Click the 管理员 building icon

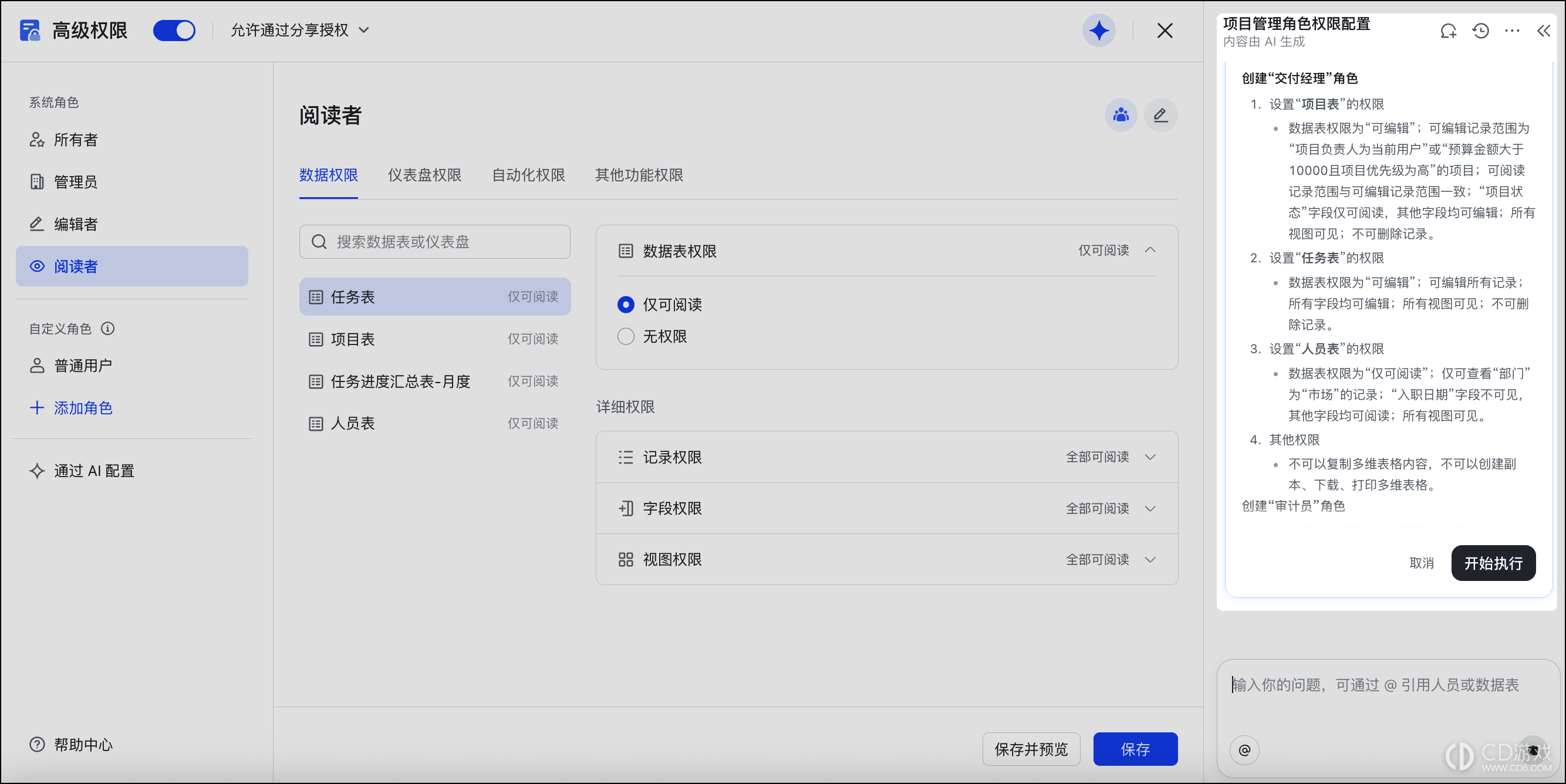pyautogui.click(x=36, y=182)
